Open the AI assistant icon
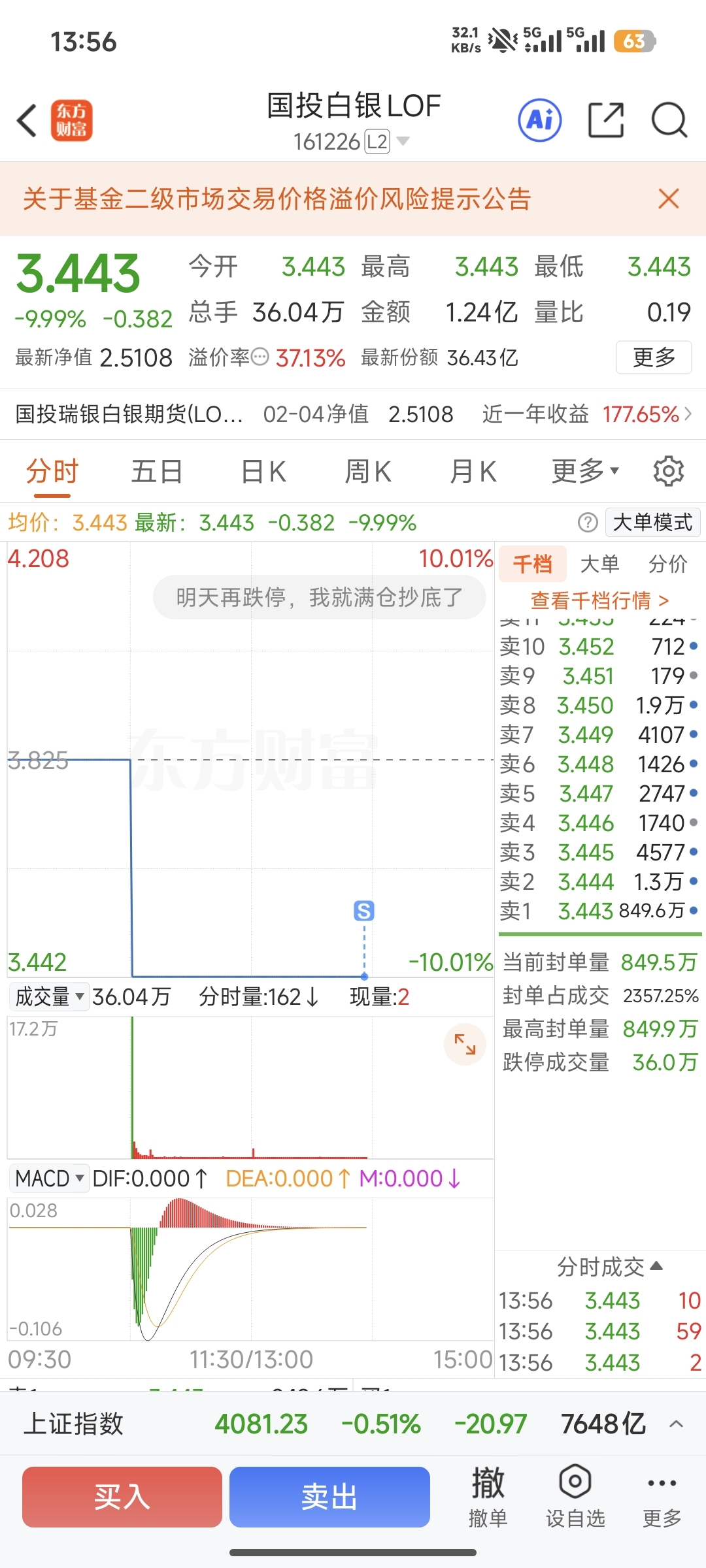Viewport: 706px width, 1568px height. [539, 121]
